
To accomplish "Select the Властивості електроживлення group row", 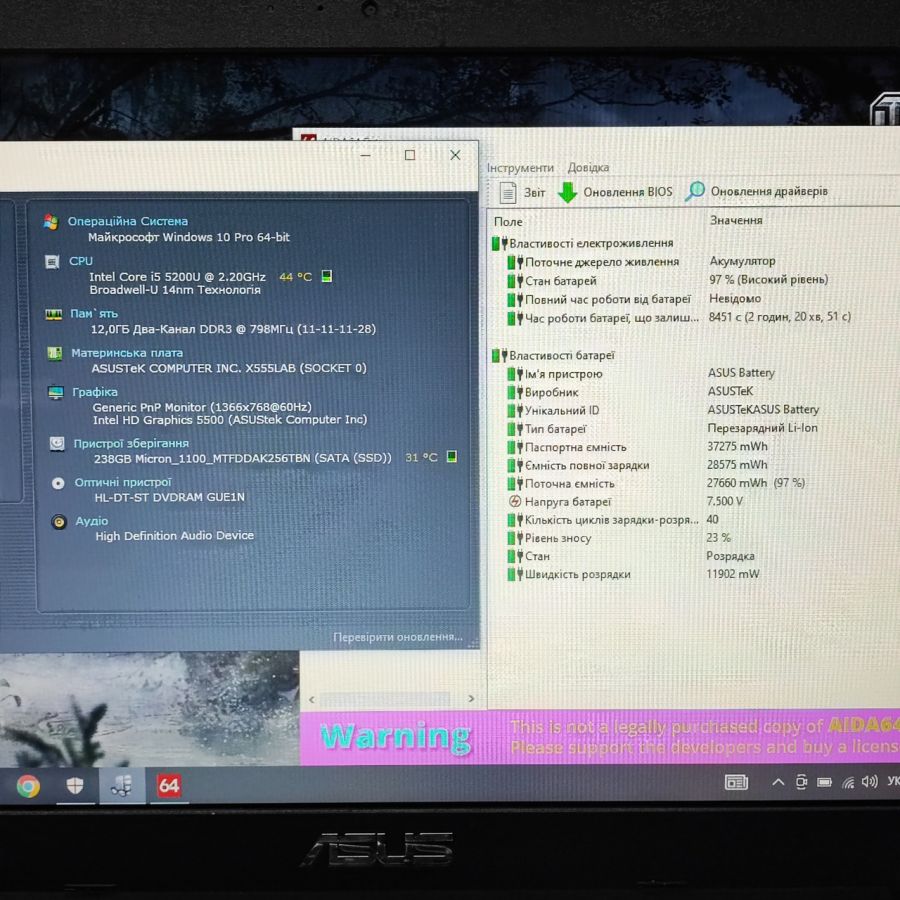I will pos(583,243).
